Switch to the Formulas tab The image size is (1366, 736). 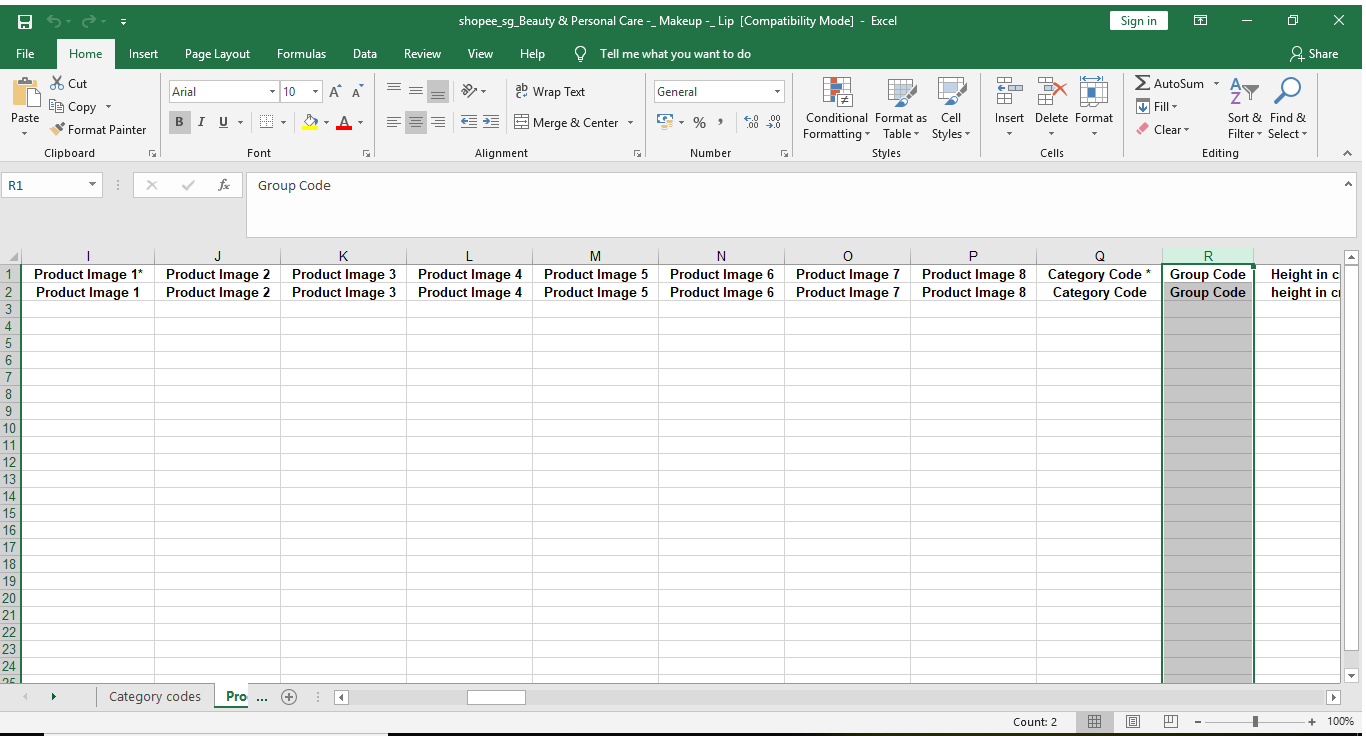click(x=302, y=54)
